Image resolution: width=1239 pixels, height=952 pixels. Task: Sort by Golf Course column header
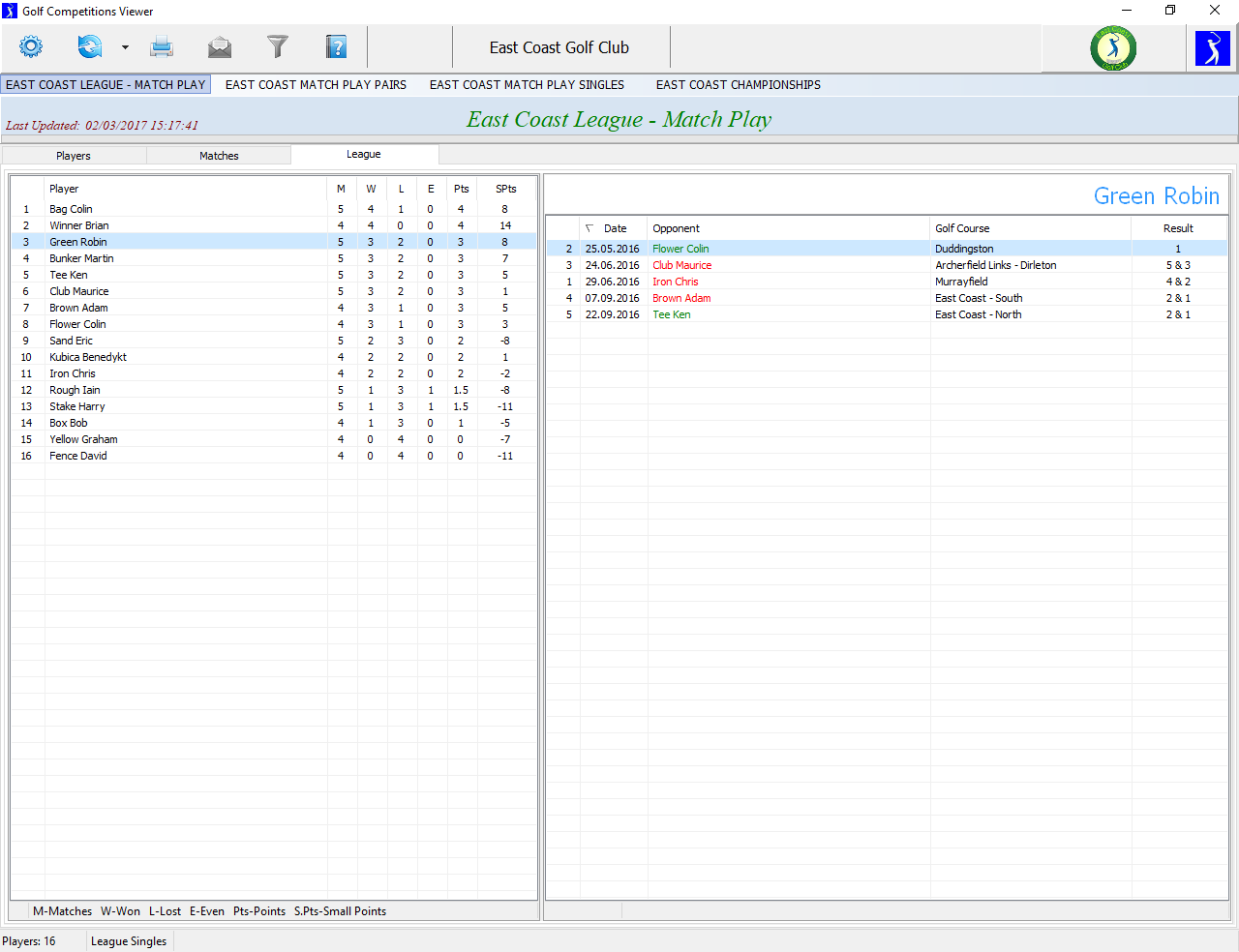point(1030,228)
